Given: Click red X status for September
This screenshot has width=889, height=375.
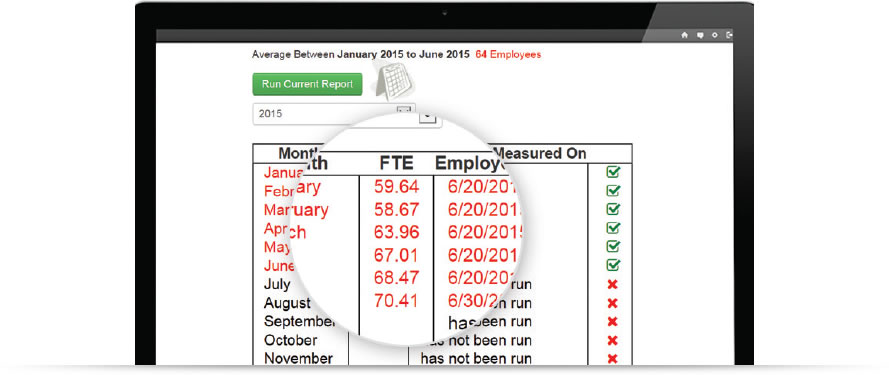Looking at the screenshot, I should tap(612, 322).
